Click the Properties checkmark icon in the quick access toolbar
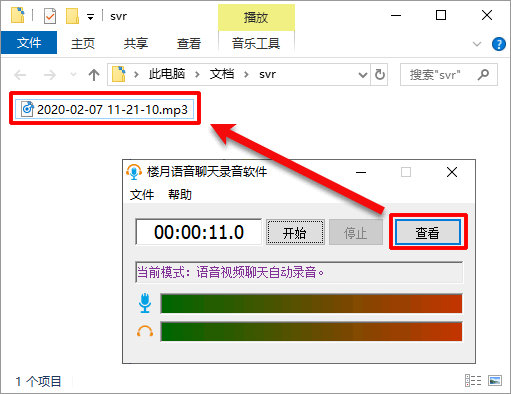Screen dimensions: 511x394 point(50,16)
